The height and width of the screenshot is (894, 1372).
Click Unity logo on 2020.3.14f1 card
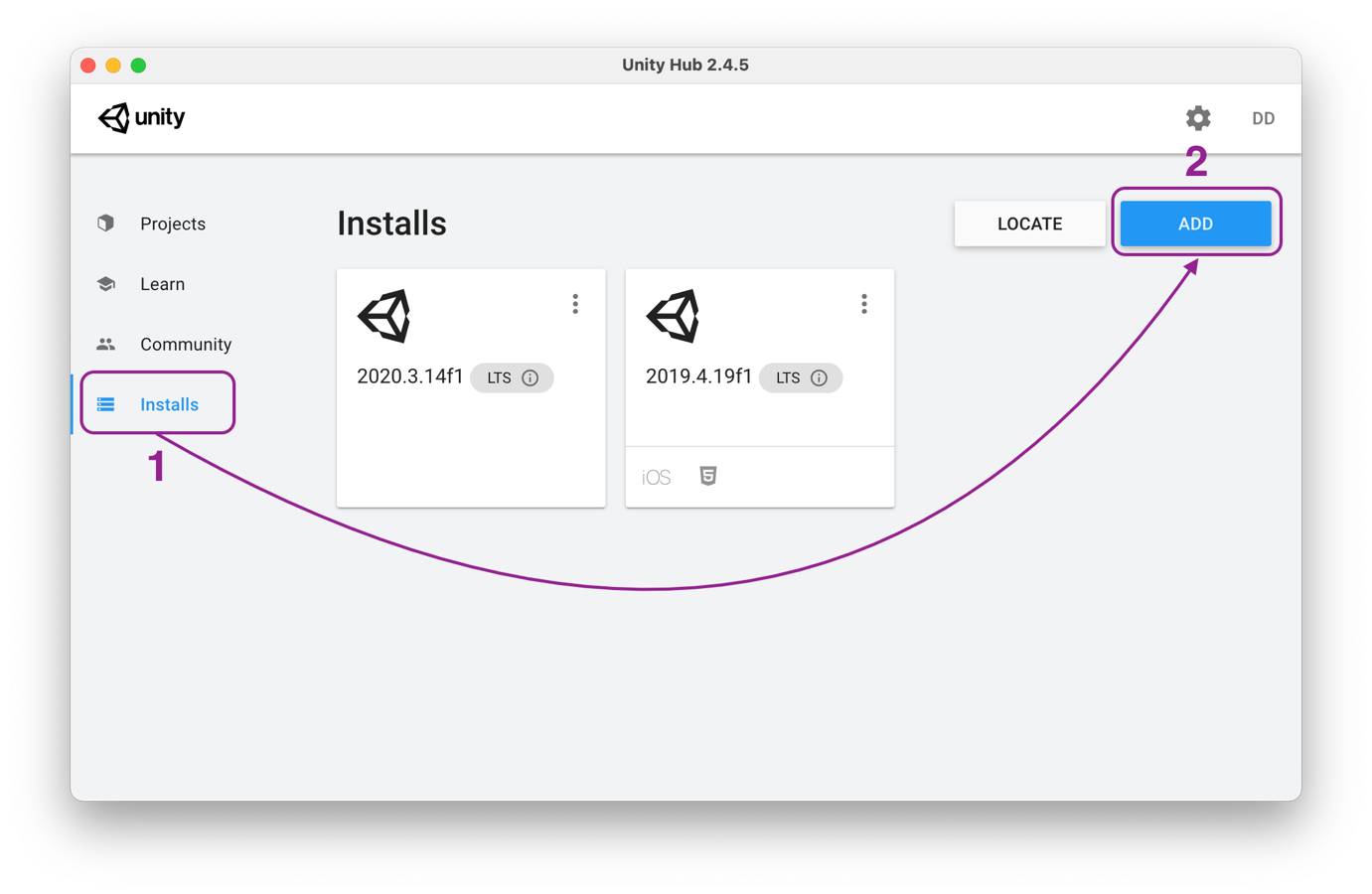[x=383, y=316]
